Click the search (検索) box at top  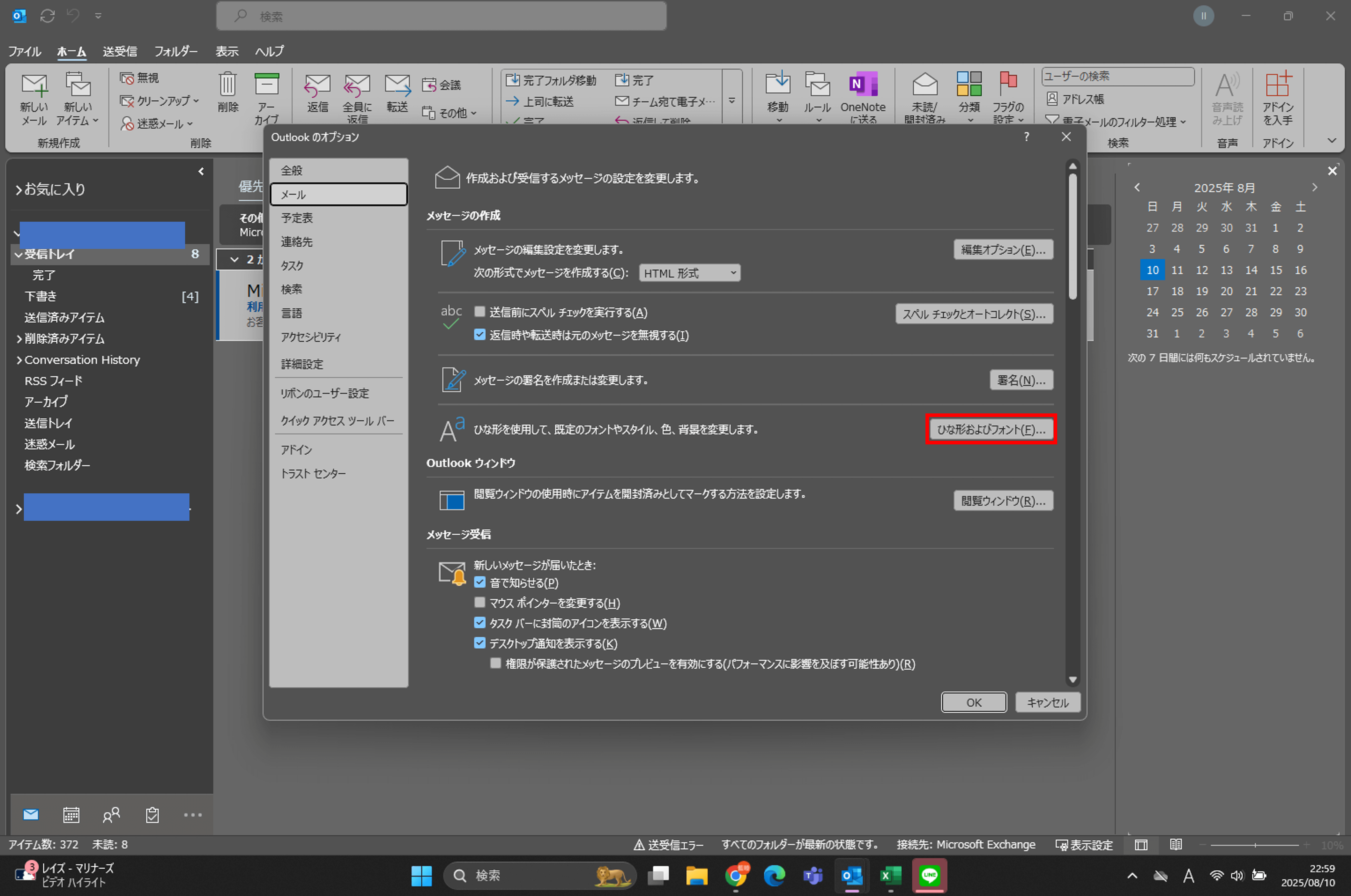(441, 16)
